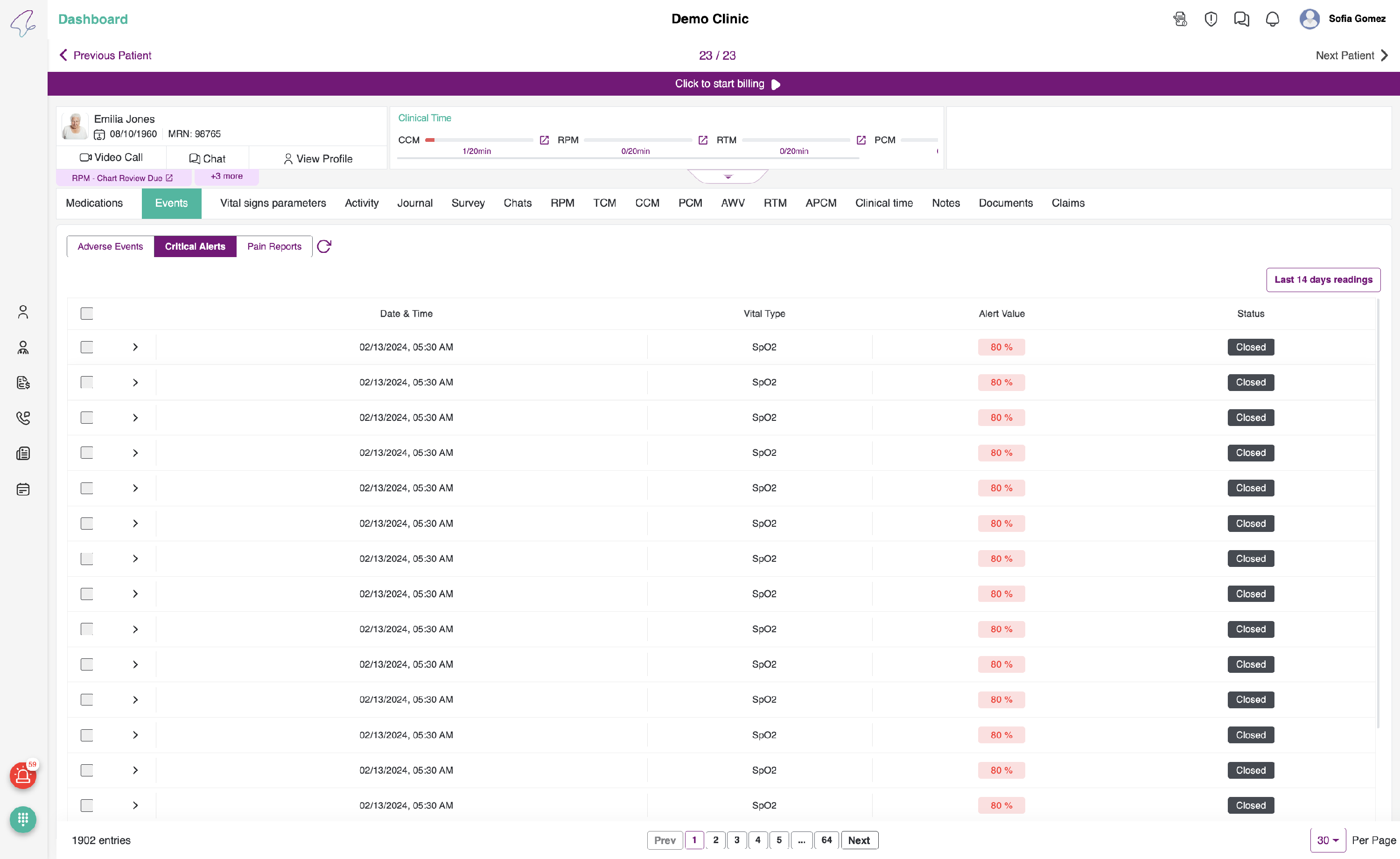Switch to Vital signs parameters tab
The image size is (1400, 859).
(x=273, y=203)
